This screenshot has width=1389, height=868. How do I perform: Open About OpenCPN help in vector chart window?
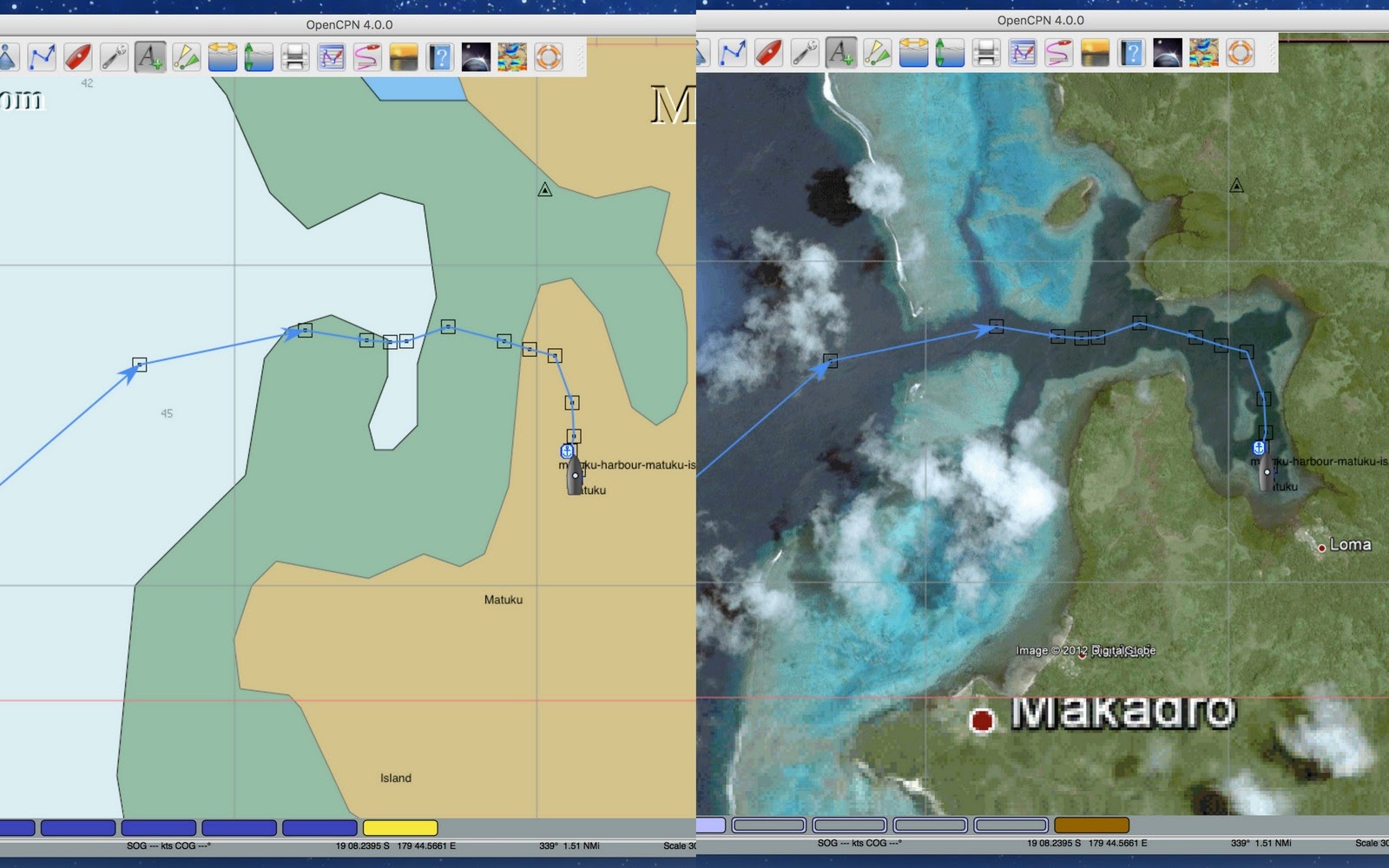[x=440, y=57]
